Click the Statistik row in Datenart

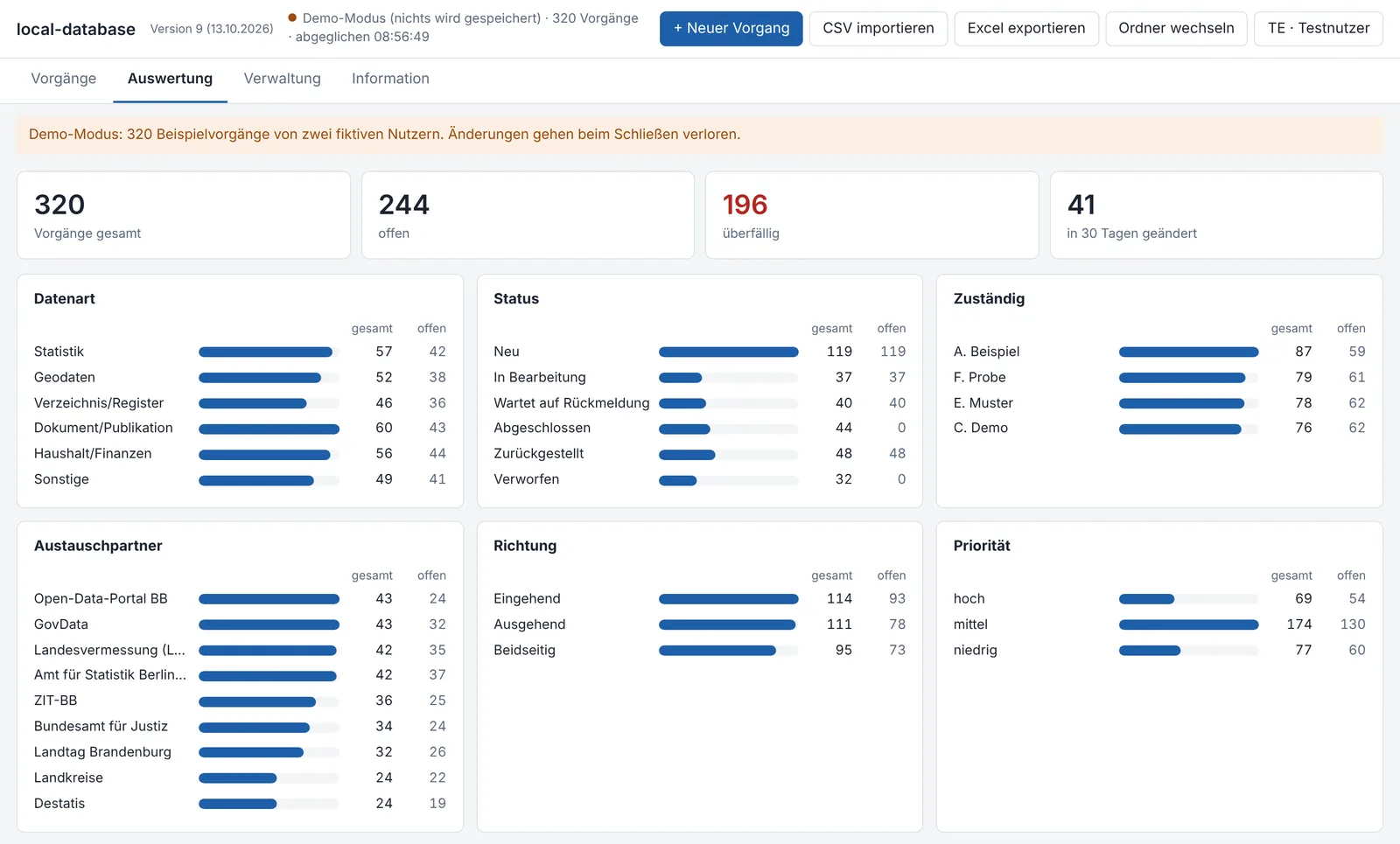point(240,352)
